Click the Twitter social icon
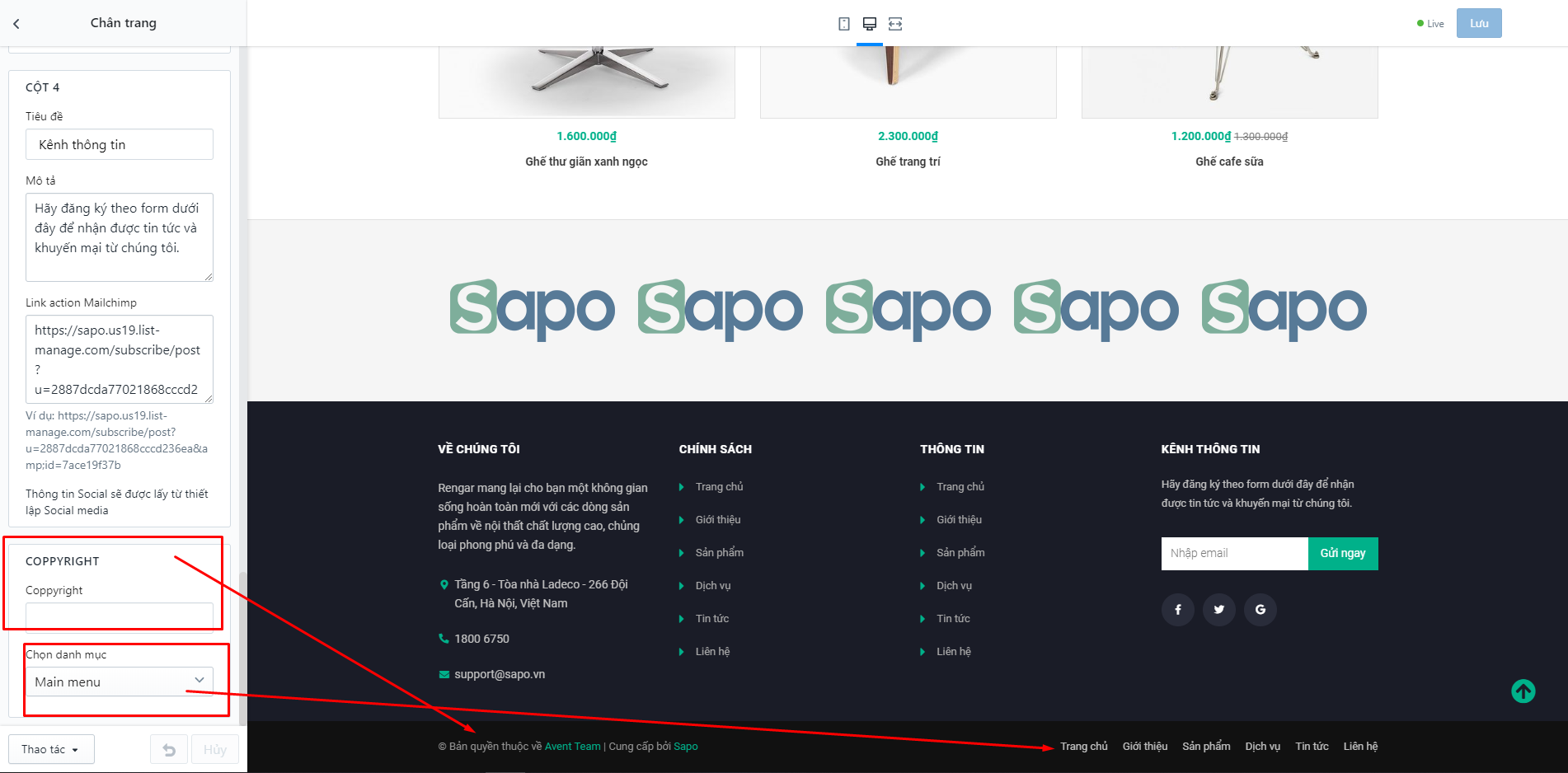Image resolution: width=1568 pixels, height=773 pixels. [1219, 610]
